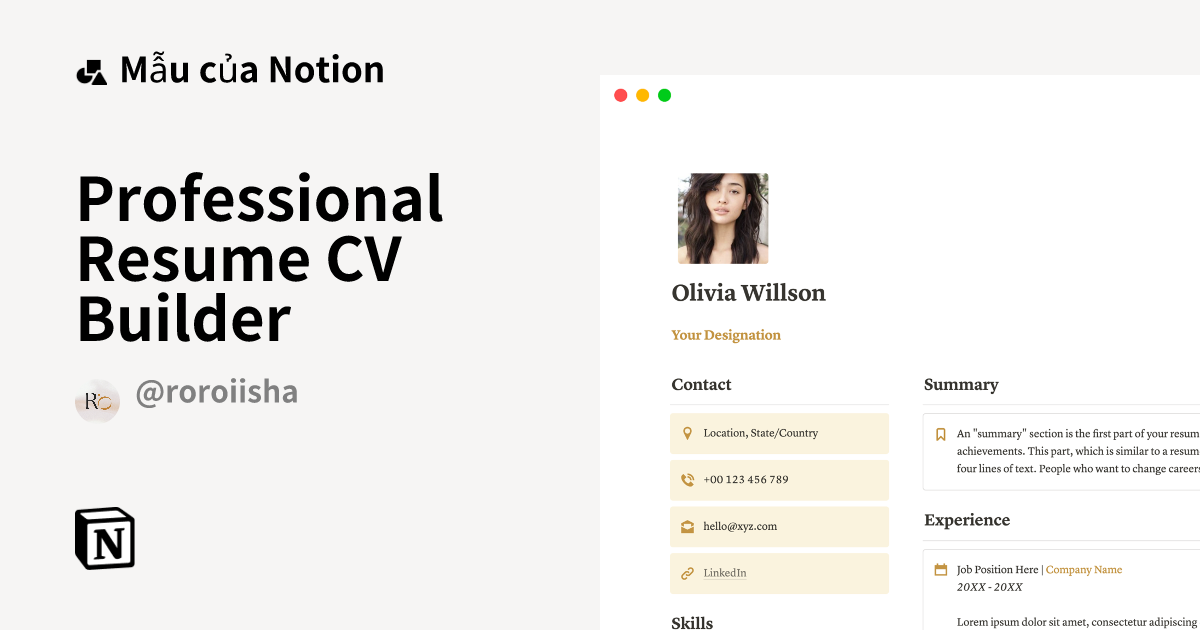Open the @roroiisha creator profile link

click(x=216, y=391)
